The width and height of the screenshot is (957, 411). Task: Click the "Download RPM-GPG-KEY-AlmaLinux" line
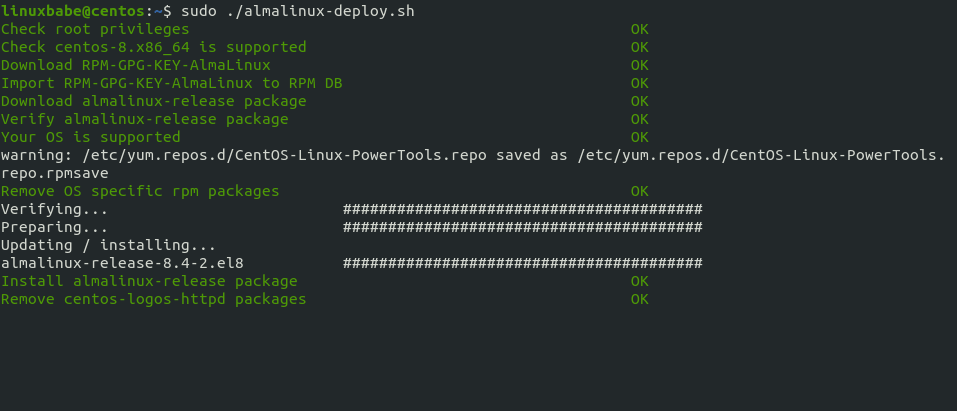coord(135,65)
